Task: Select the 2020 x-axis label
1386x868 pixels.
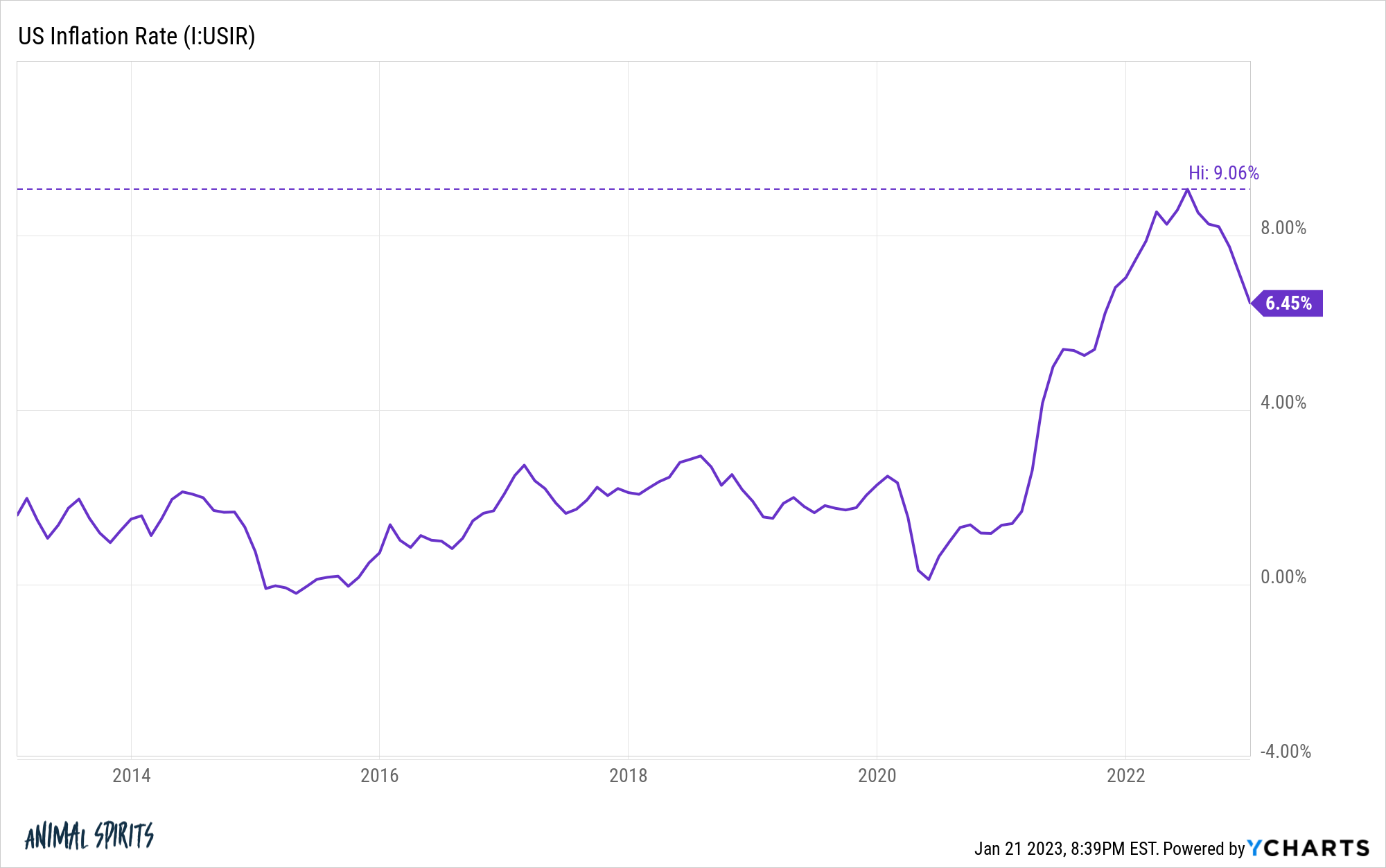Action: click(877, 775)
